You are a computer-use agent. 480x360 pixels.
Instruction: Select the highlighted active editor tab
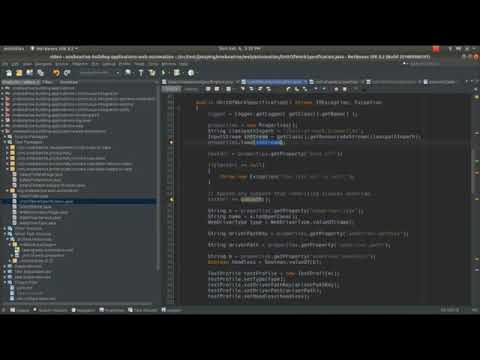pos(273,82)
